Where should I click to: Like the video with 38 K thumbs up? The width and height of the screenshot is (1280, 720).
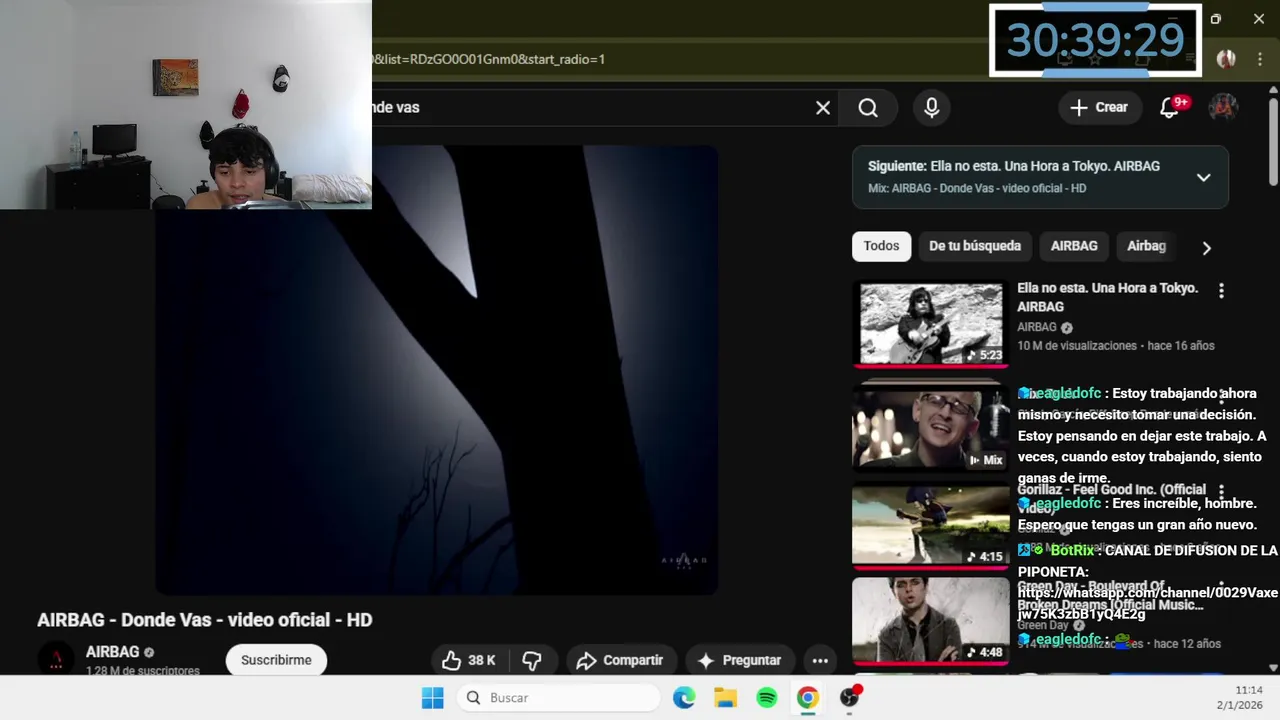tap(469, 660)
